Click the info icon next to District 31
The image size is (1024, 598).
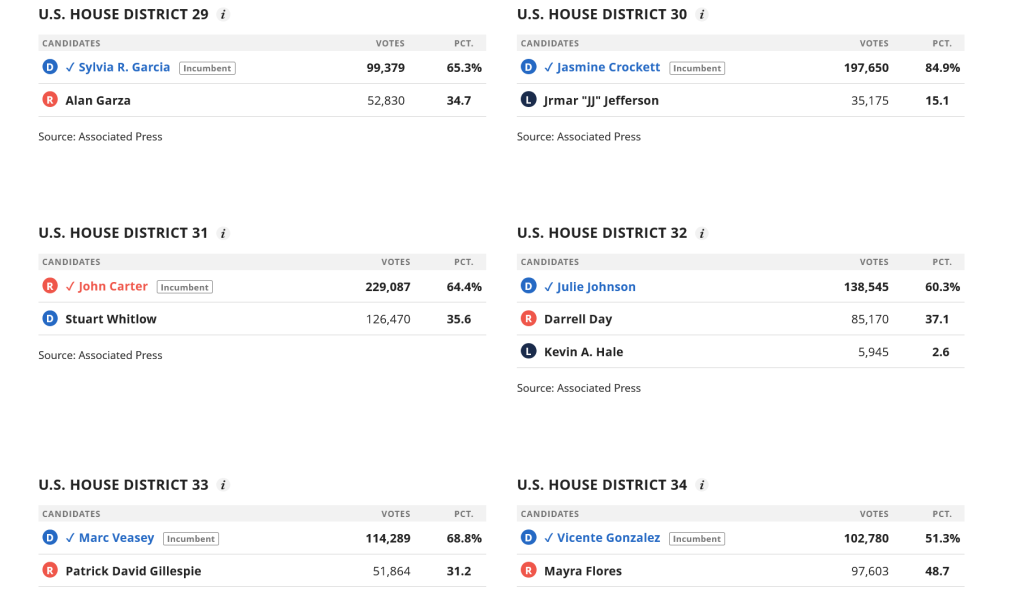(223, 234)
